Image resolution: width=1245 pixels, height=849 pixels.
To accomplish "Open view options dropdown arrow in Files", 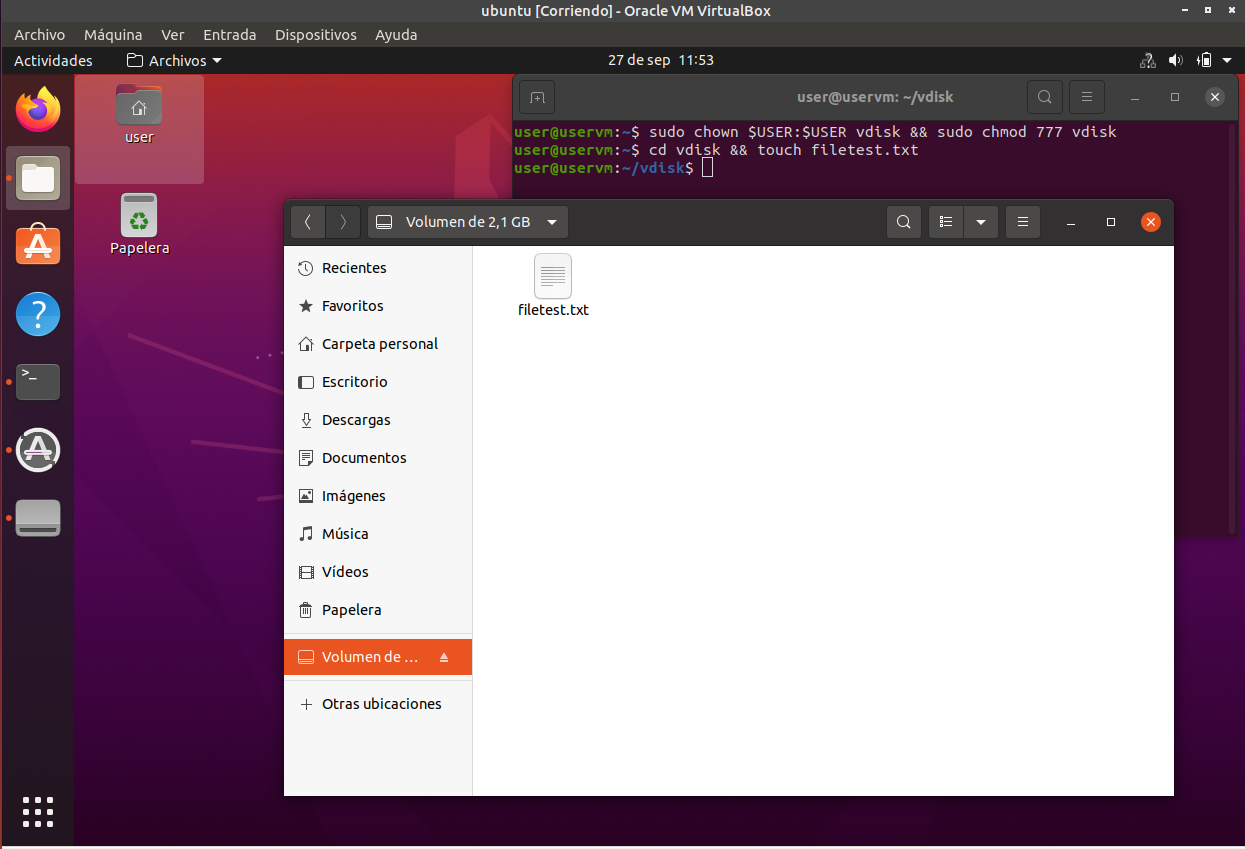I will tap(981, 222).
